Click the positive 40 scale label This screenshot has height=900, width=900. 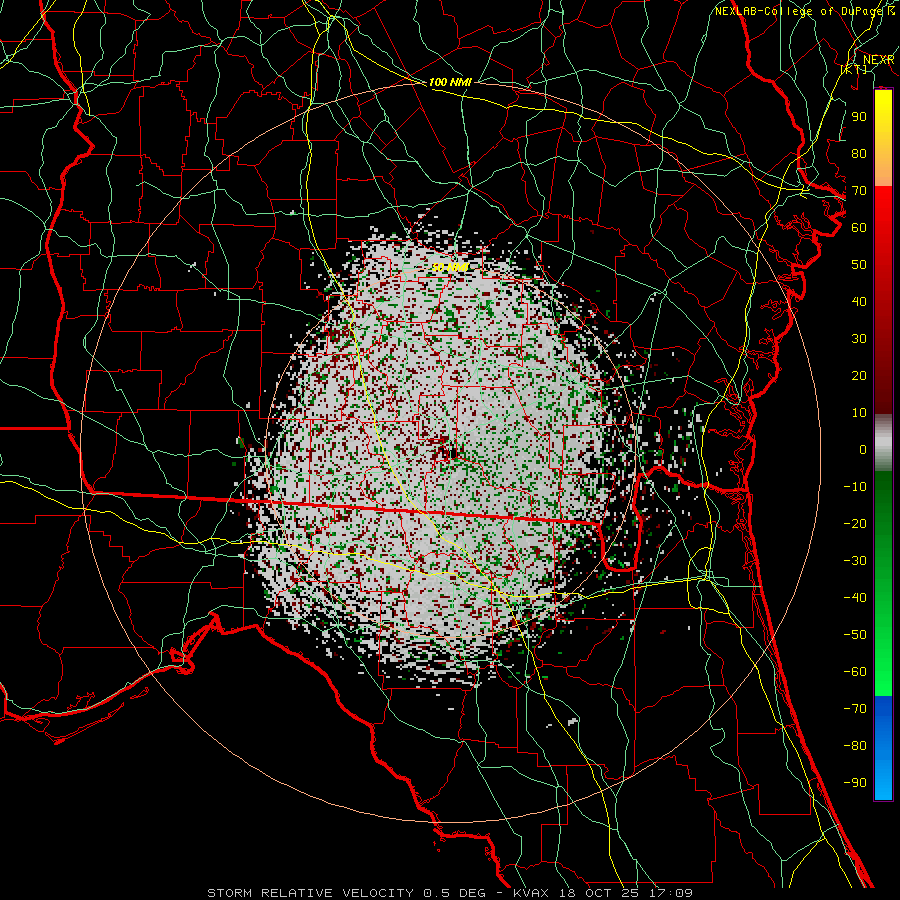pyautogui.click(x=859, y=301)
